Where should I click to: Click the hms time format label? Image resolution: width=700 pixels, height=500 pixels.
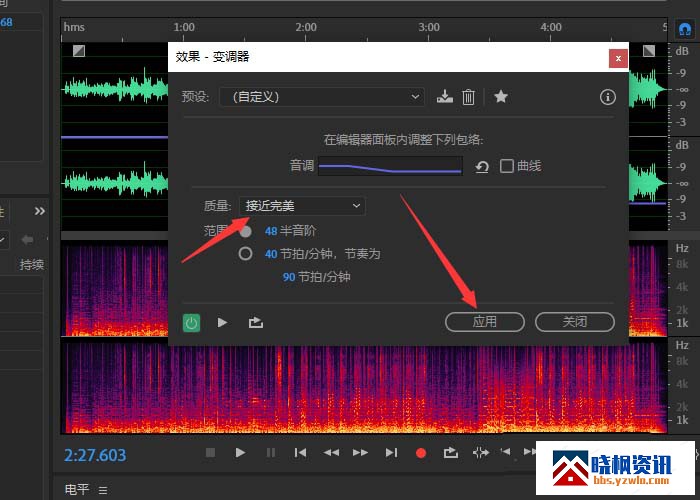[74, 27]
